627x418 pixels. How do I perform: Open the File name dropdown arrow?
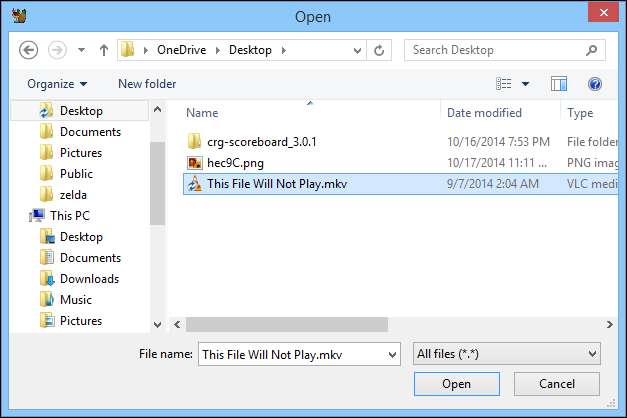tap(393, 354)
